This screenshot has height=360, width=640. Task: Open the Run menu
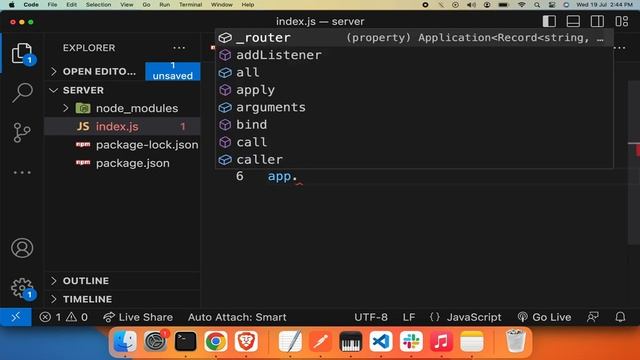click(x=164, y=4)
